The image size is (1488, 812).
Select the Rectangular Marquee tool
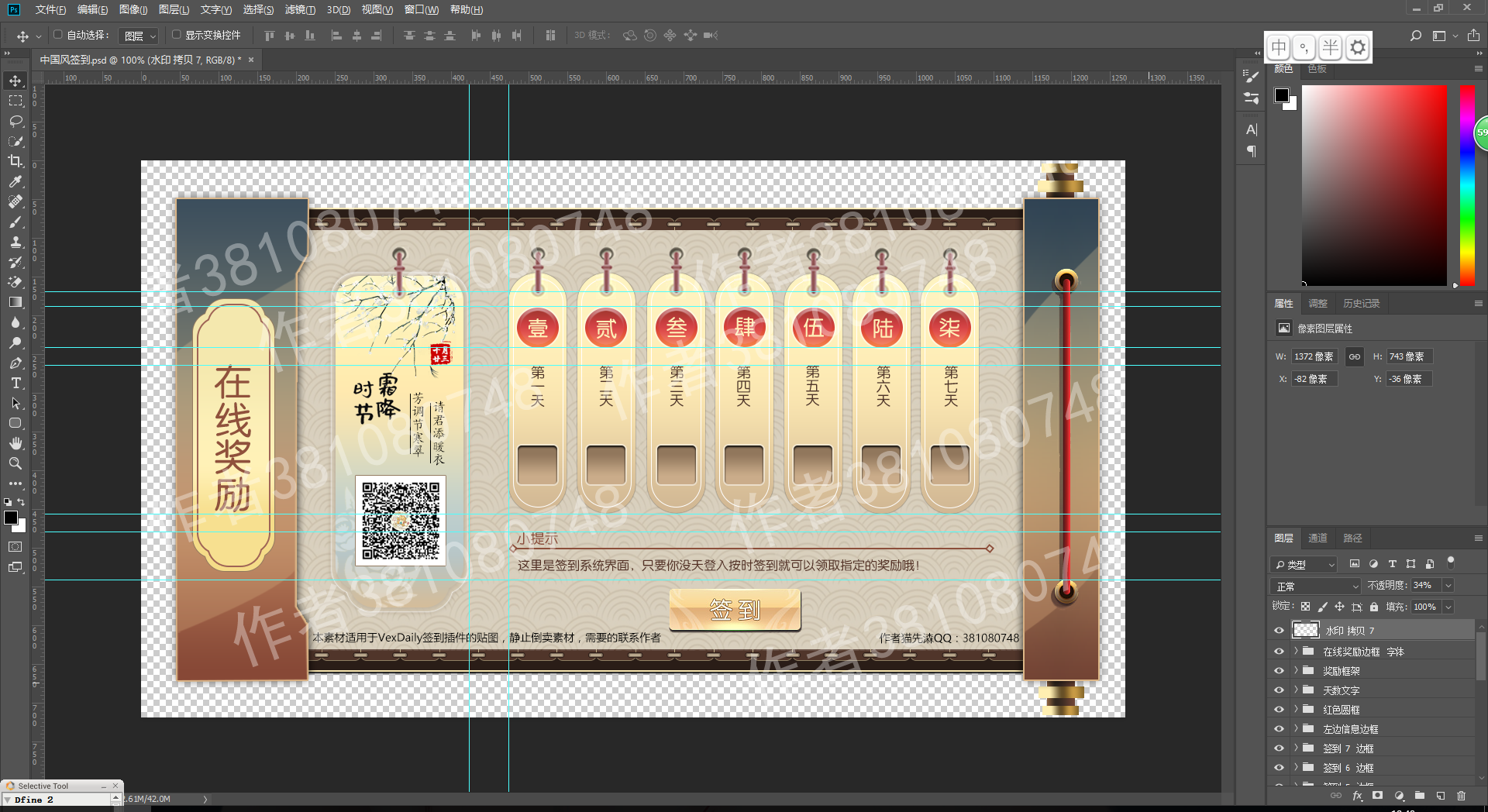[15, 101]
